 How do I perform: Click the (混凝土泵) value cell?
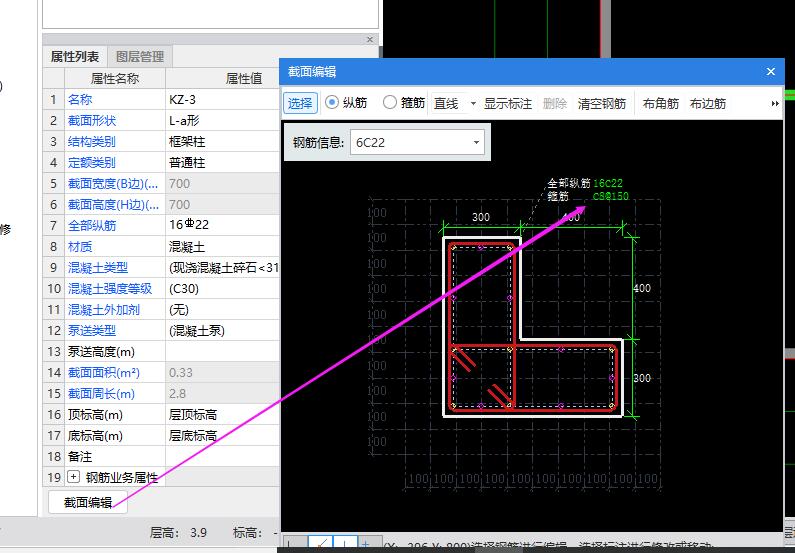223,331
